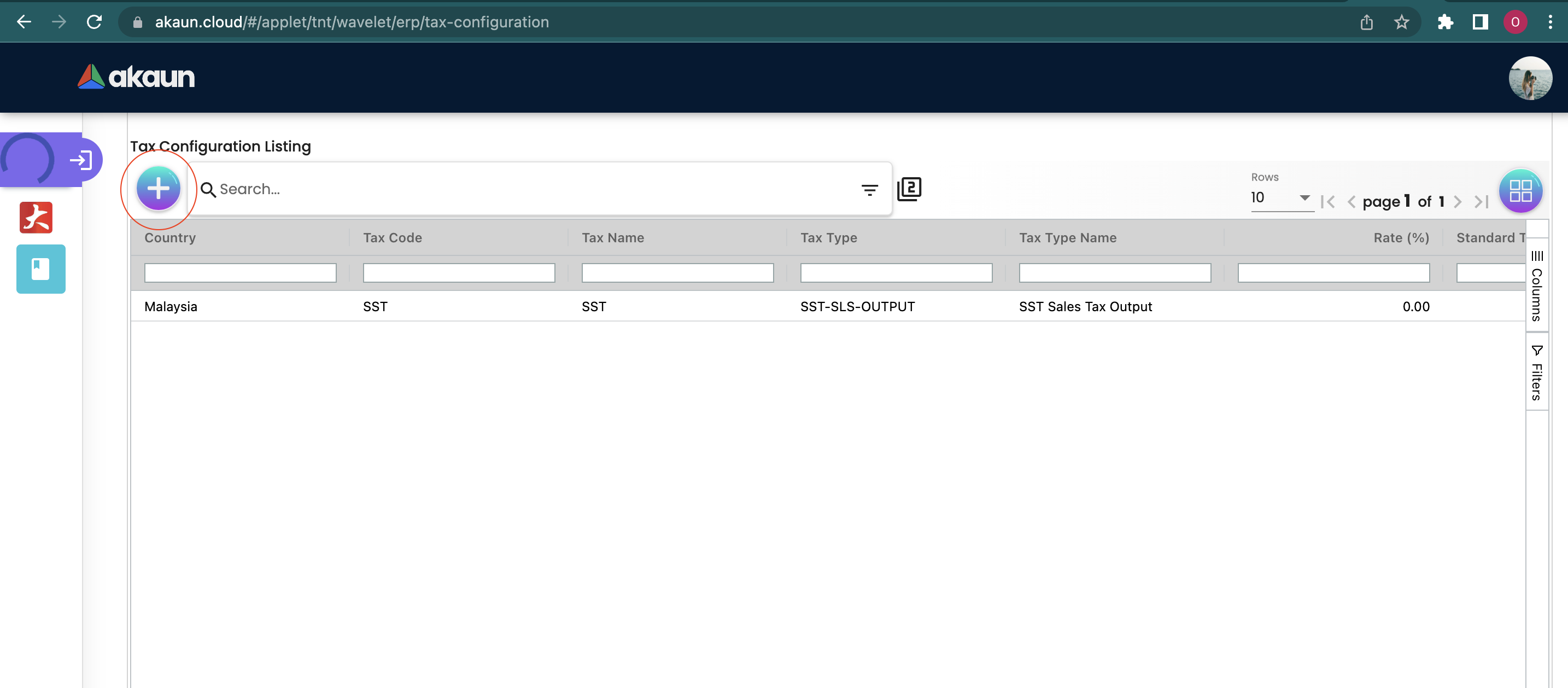Open the teal book applet icon
Viewport: 1568px width, 688px height.
pyautogui.click(x=41, y=269)
